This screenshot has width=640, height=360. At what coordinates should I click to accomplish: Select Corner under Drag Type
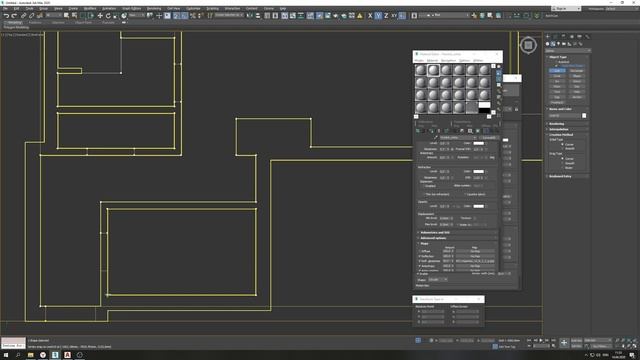click(562, 158)
